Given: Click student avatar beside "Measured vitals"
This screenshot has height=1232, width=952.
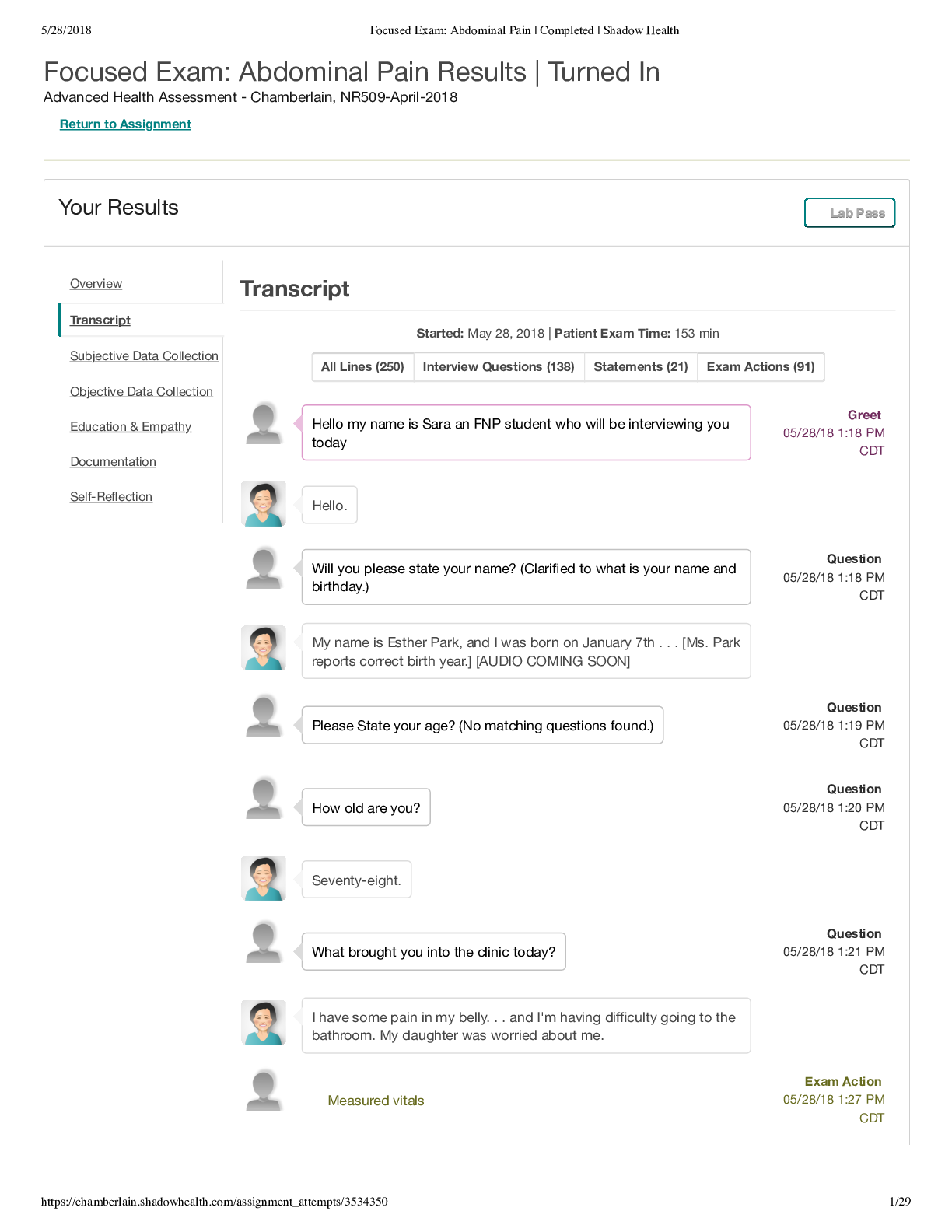Looking at the screenshot, I should 264,1090.
